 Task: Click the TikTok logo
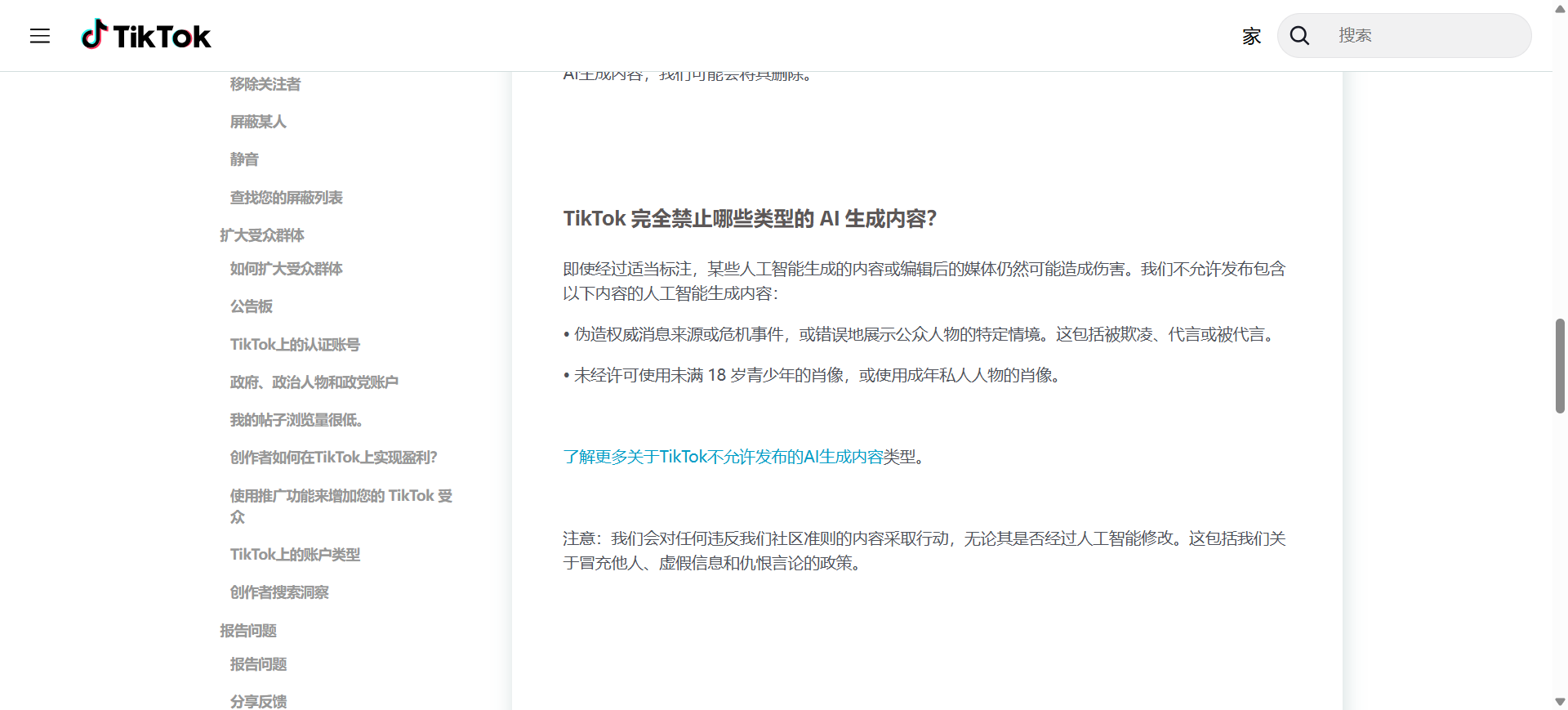click(x=146, y=35)
